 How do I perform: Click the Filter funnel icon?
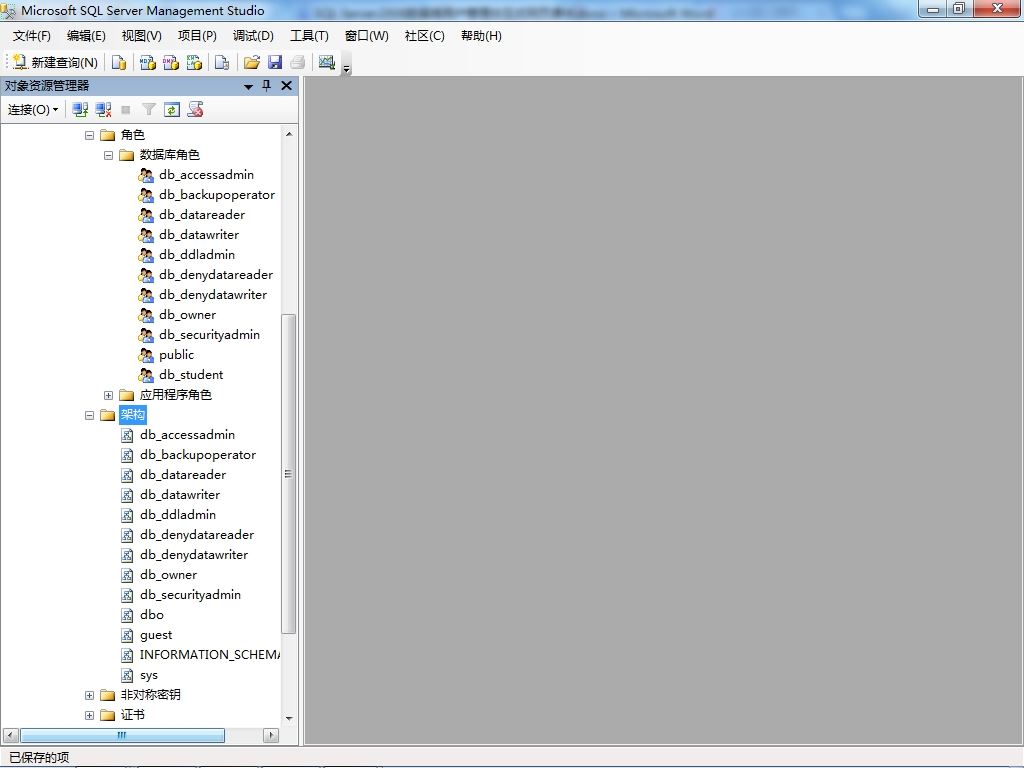pyautogui.click(x=149, y=110)
